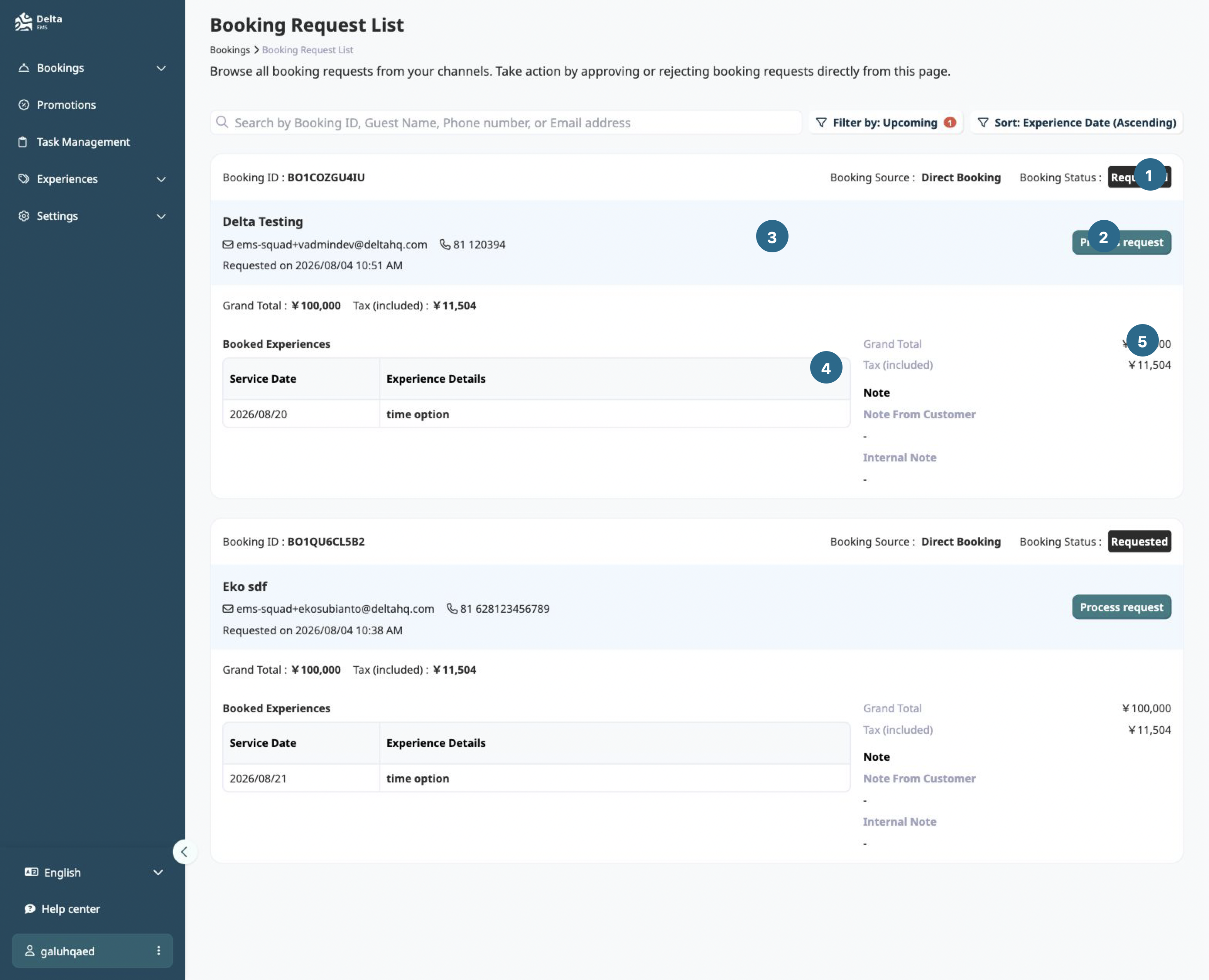
Task: Click the Bookings breadcrumb link
Action: 230,50
